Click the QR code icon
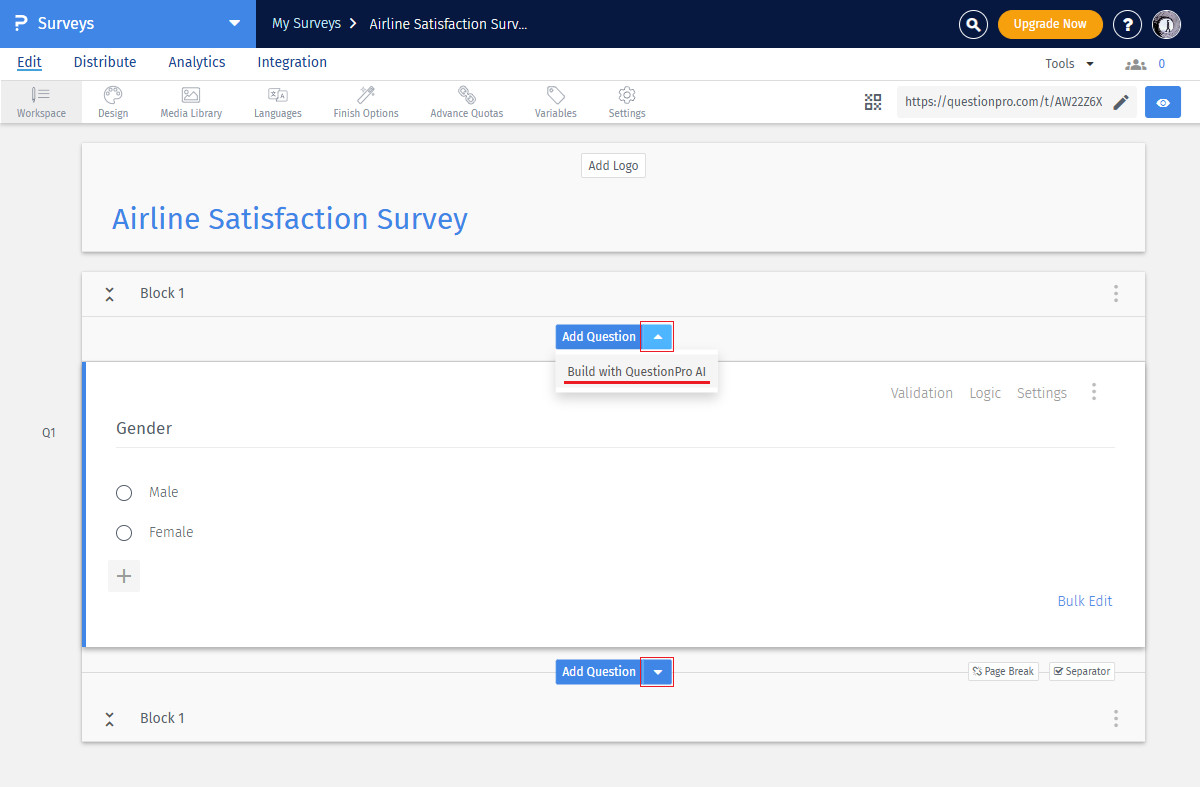 point(873,102)
